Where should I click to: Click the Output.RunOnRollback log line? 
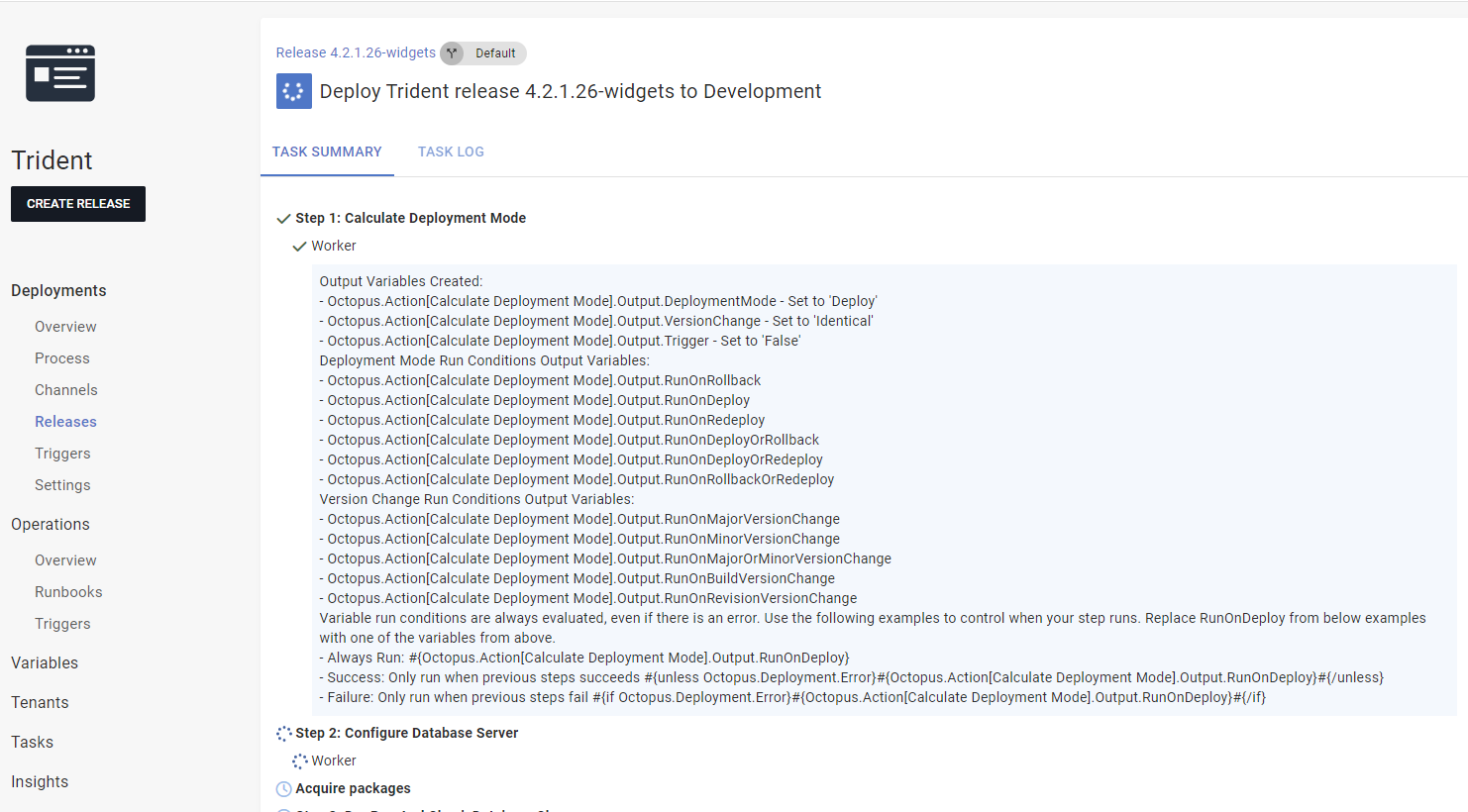(x=540, y=380)
